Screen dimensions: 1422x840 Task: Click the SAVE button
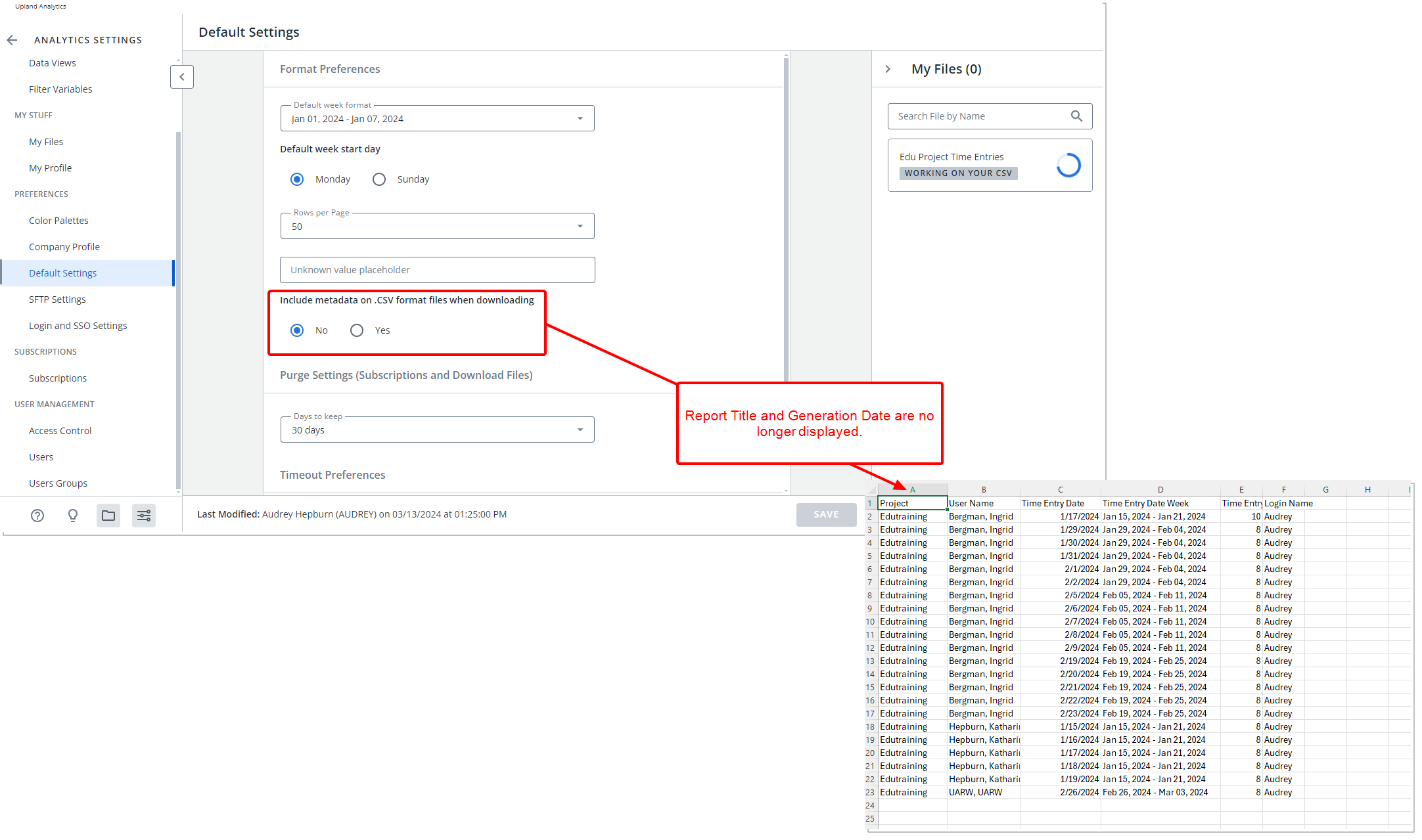(x=826, y=514)
